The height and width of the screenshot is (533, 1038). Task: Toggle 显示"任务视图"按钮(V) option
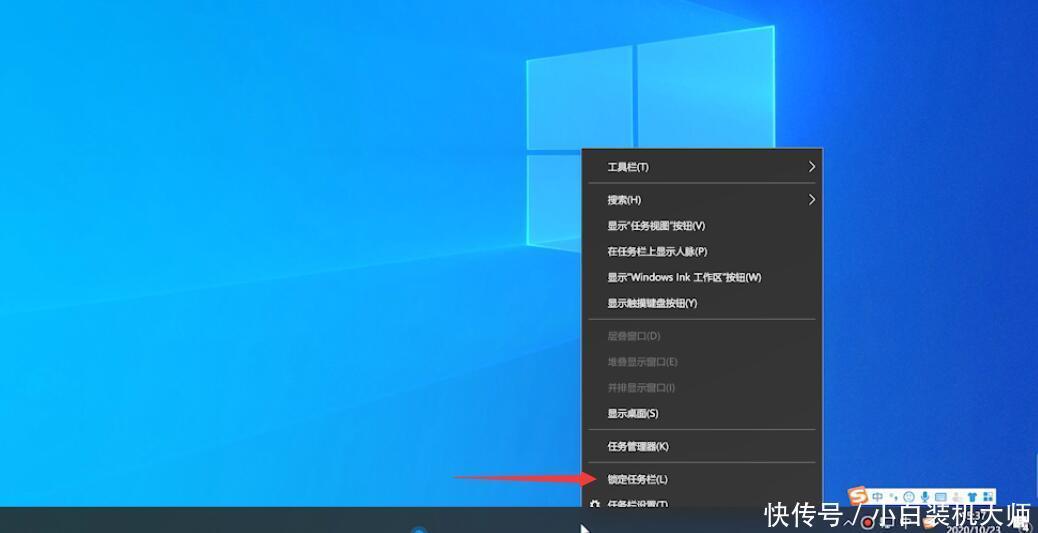pos(702,226)
